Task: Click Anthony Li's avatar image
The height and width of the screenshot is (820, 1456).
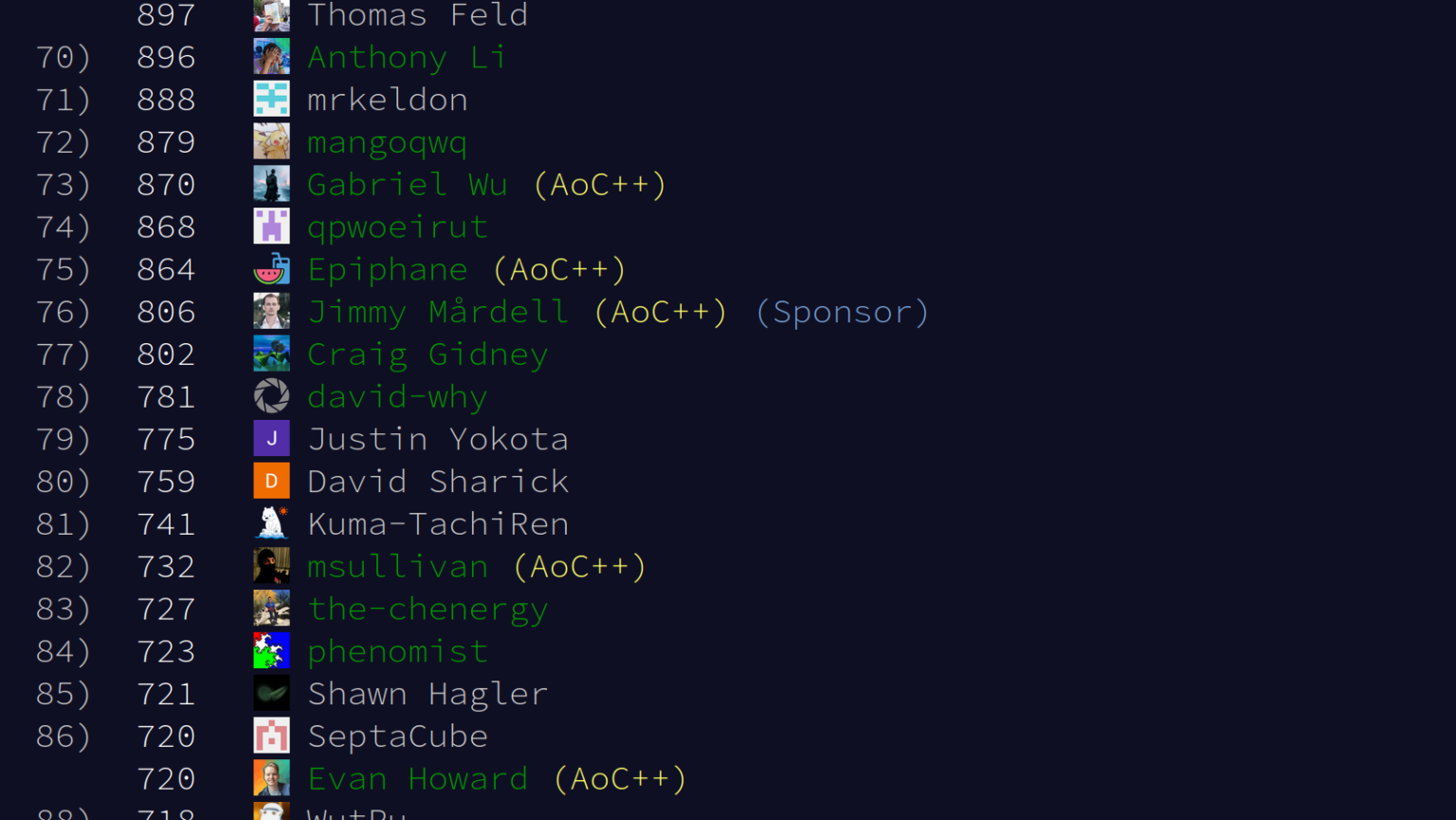Action: (x=271, y=57)
